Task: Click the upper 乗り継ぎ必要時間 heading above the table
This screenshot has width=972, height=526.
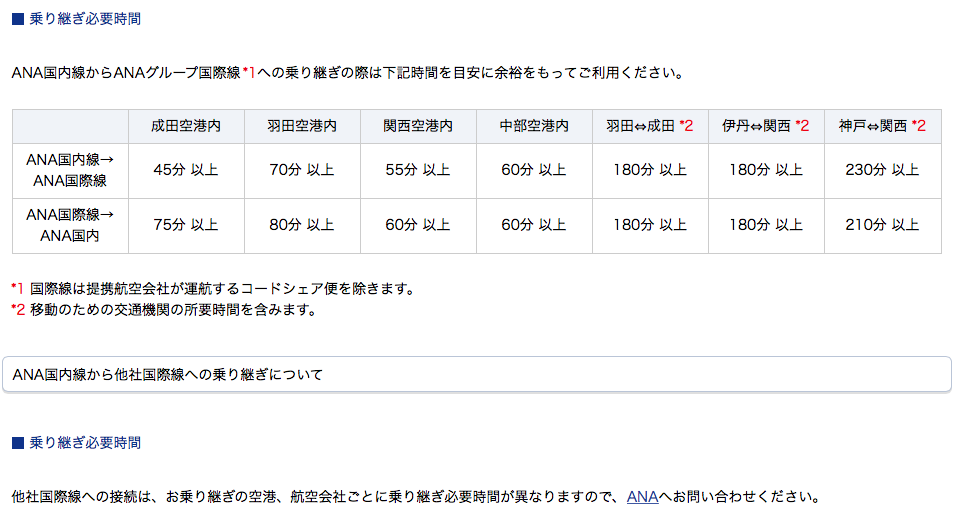Action: click(85, 19)
